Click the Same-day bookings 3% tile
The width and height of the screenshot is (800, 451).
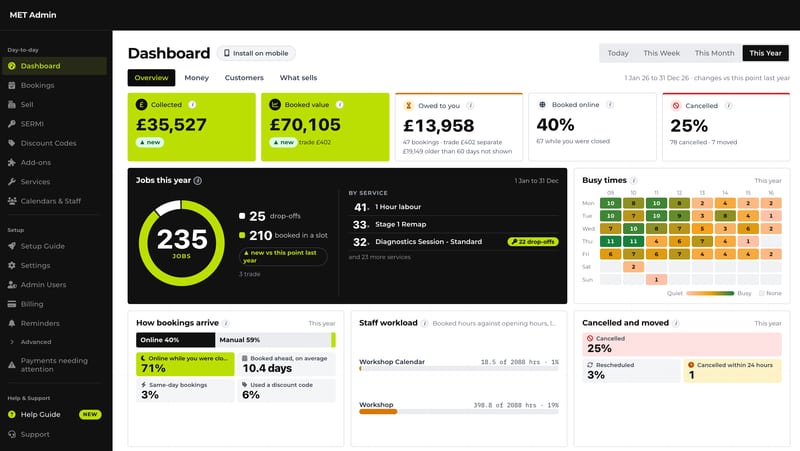[x=185, y=391]
